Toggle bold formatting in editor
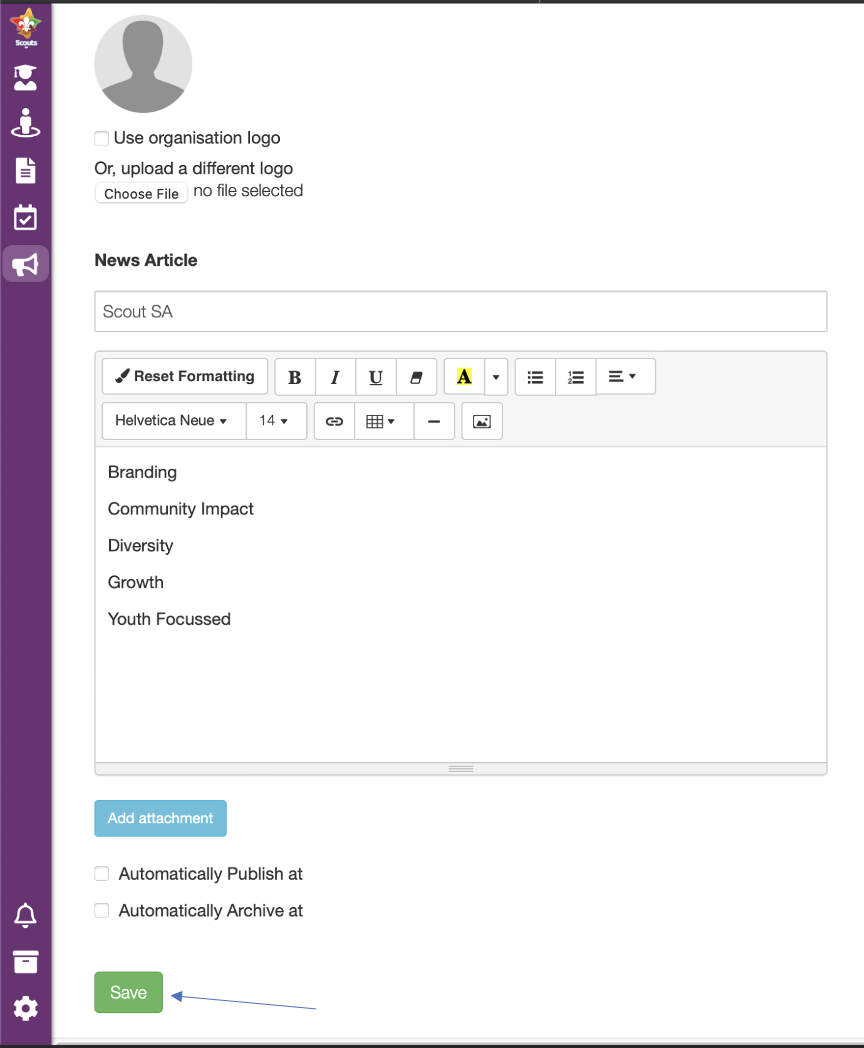The height and width of the screenshot is (1048, 864). [295, 377]
